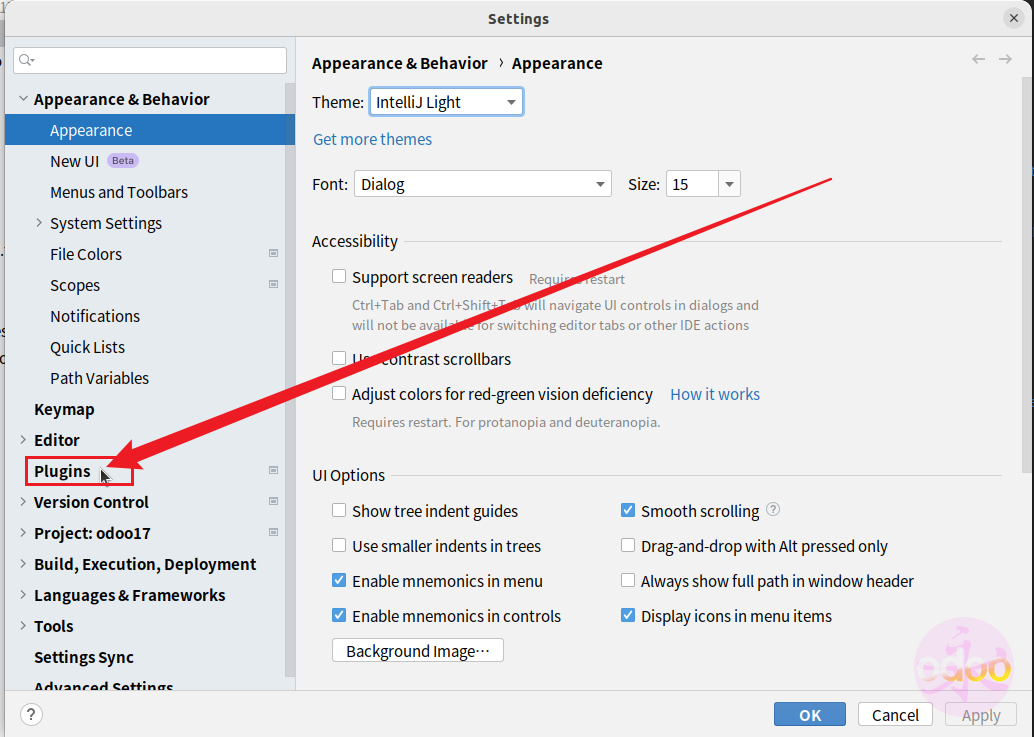Expand Build, Execution, Deployment section
The image size is (1034, 737).
pos(23,564)
